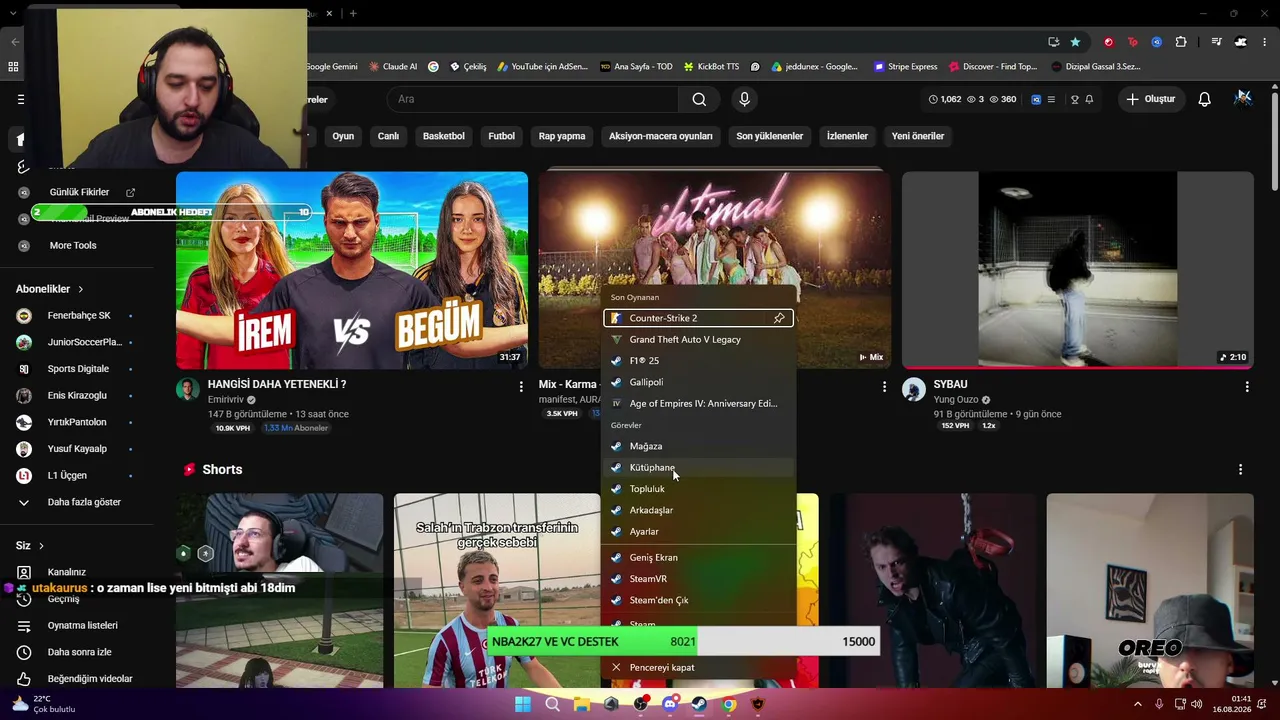Select the Aksiyon-macera oyunları chip
This screenshot has height=720, width=1280.
click(661, 136)
